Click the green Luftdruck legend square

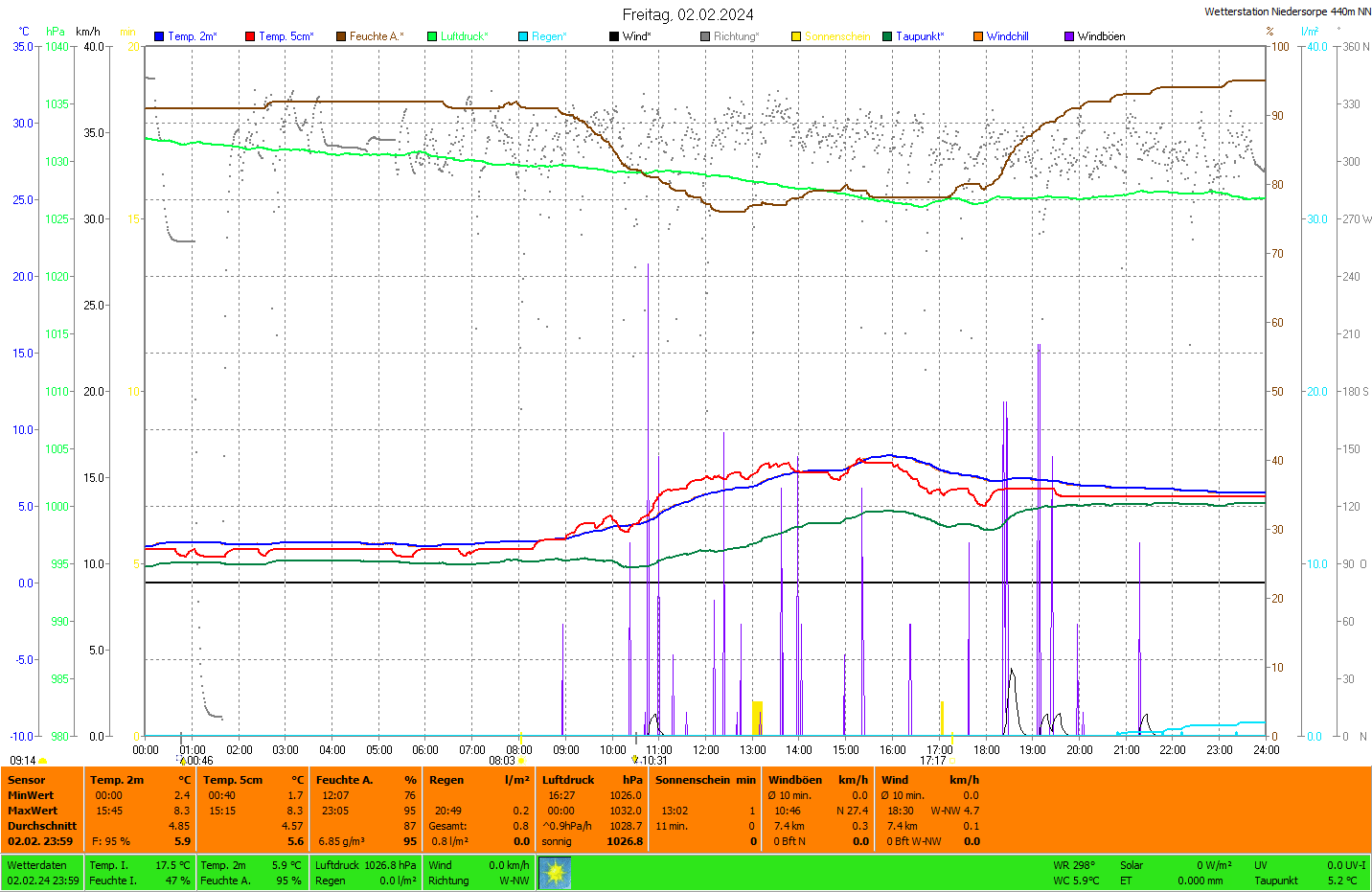coord(432,36)
